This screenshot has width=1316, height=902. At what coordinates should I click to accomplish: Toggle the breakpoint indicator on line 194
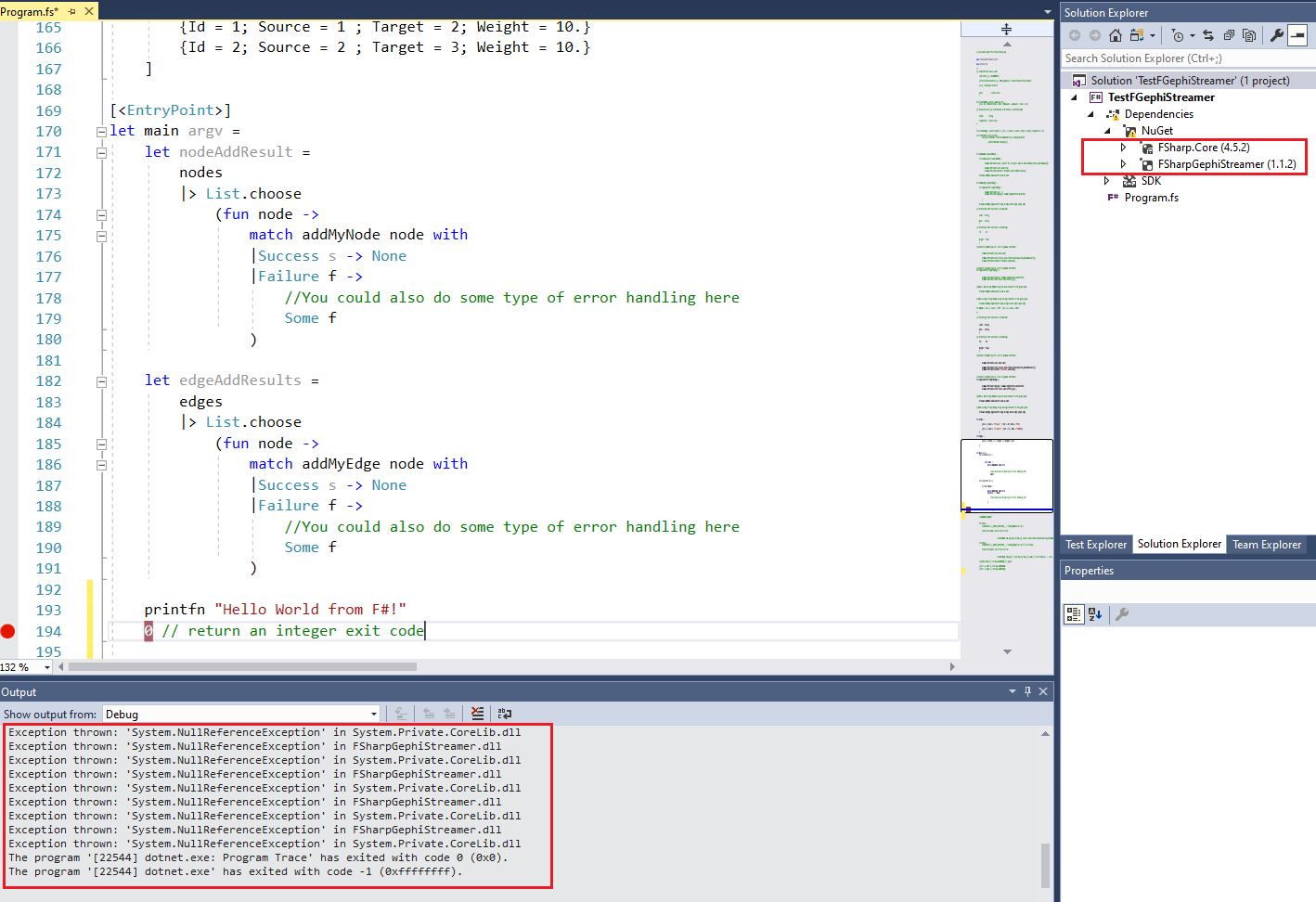[8, 631]
